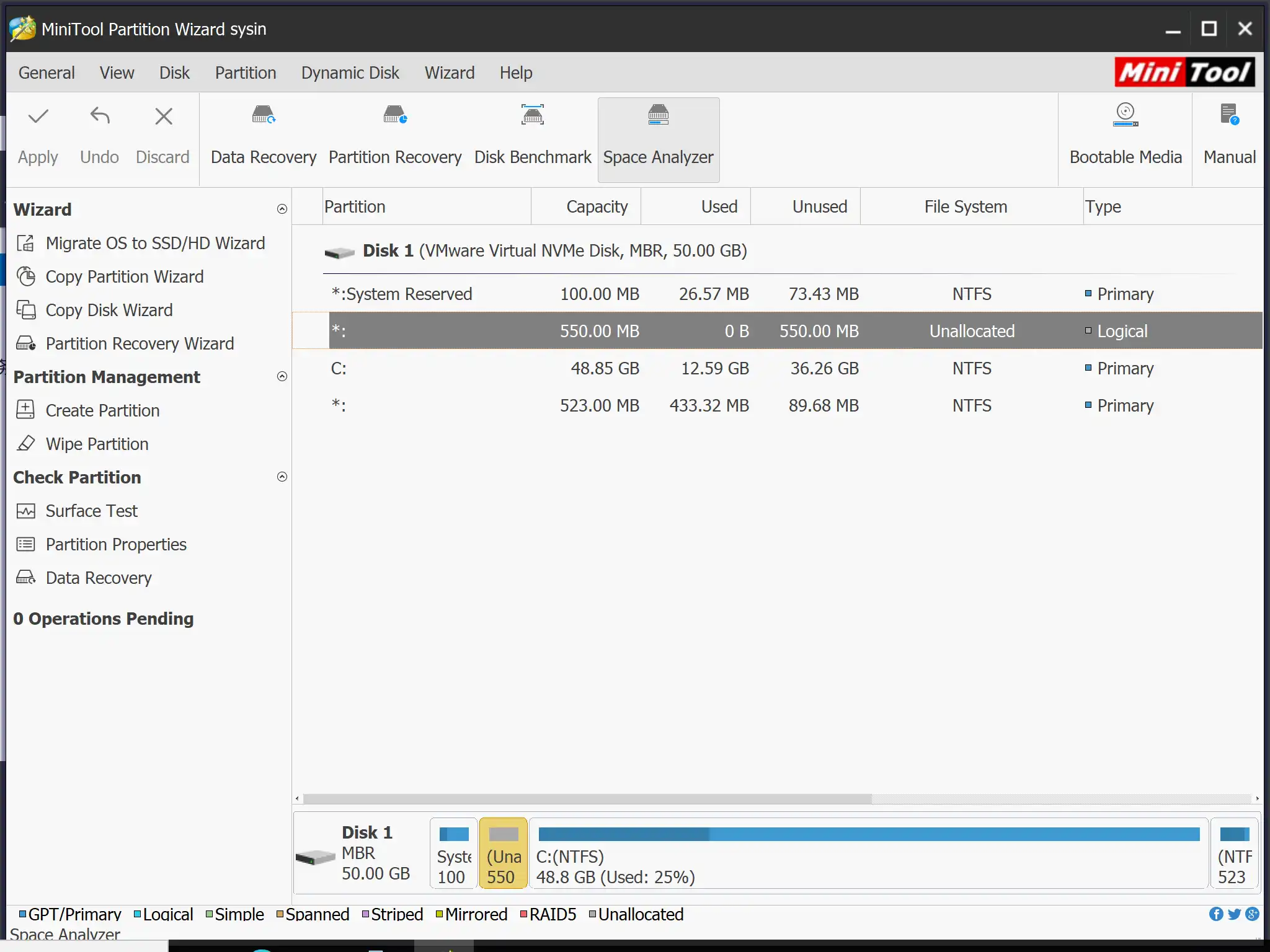Open the Partition menu
Screen dimensions: 1270x952
pos(245,72)
